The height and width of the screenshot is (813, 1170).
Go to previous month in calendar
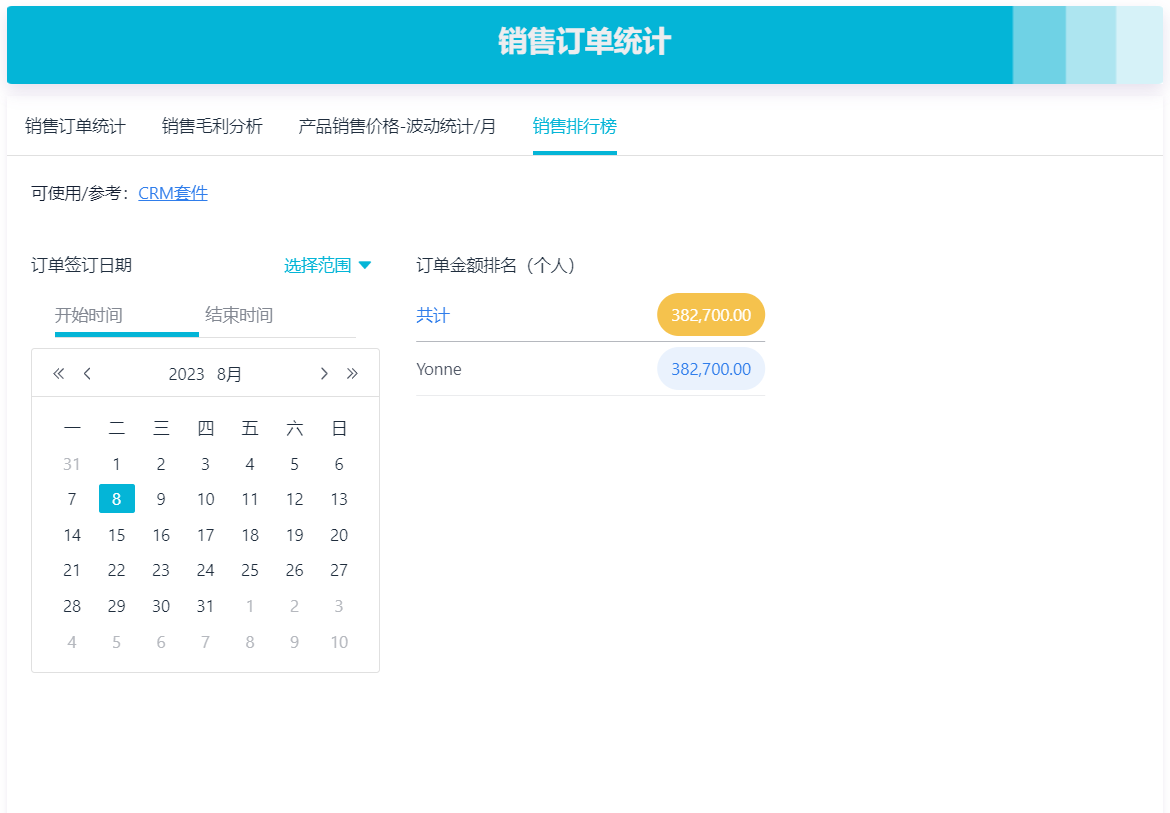(88, 374)
